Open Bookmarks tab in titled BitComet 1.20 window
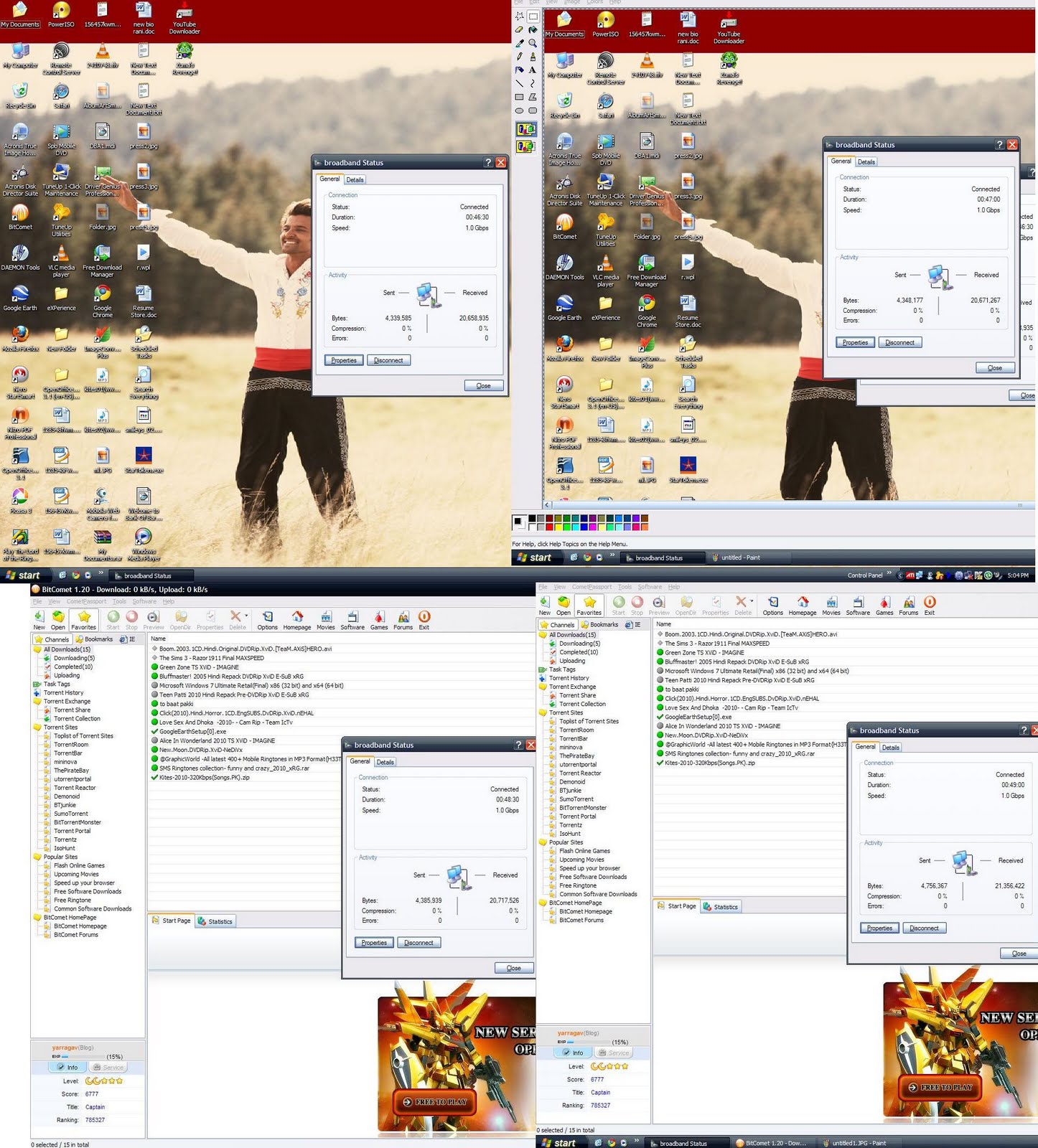This screenshot has width=1038, height=1148. (94, 639)
